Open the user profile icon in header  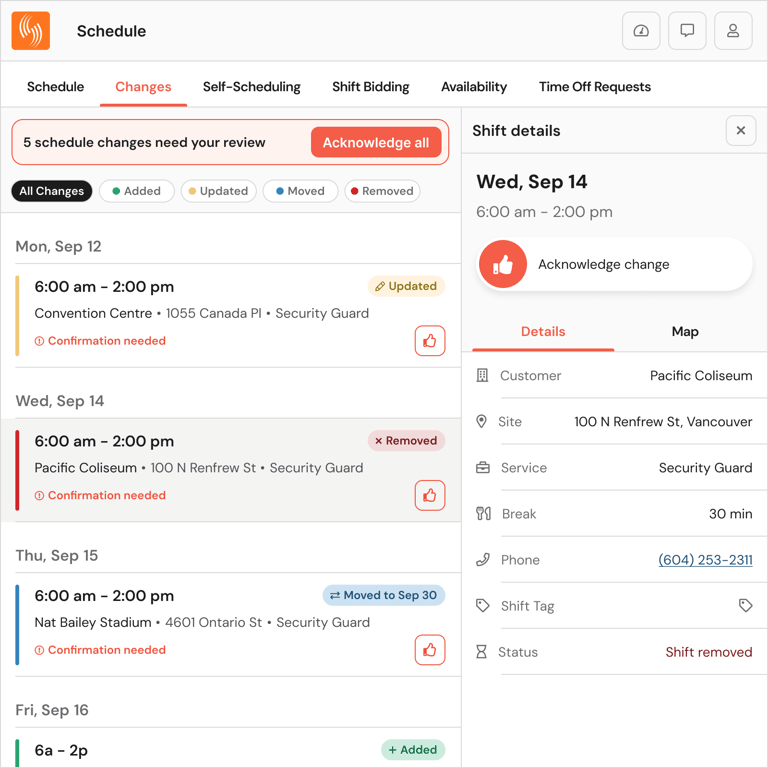733,31
